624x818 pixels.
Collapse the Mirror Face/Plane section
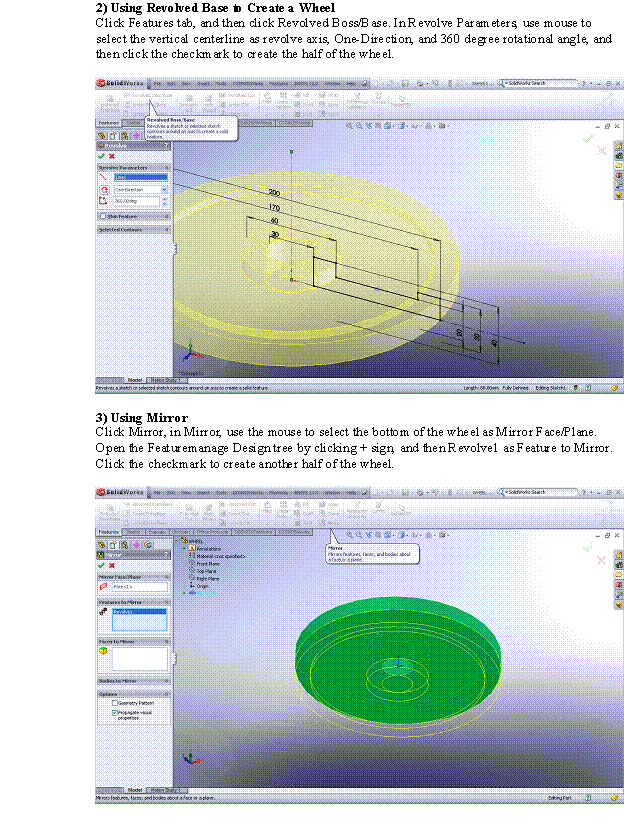tap(167, 576)
